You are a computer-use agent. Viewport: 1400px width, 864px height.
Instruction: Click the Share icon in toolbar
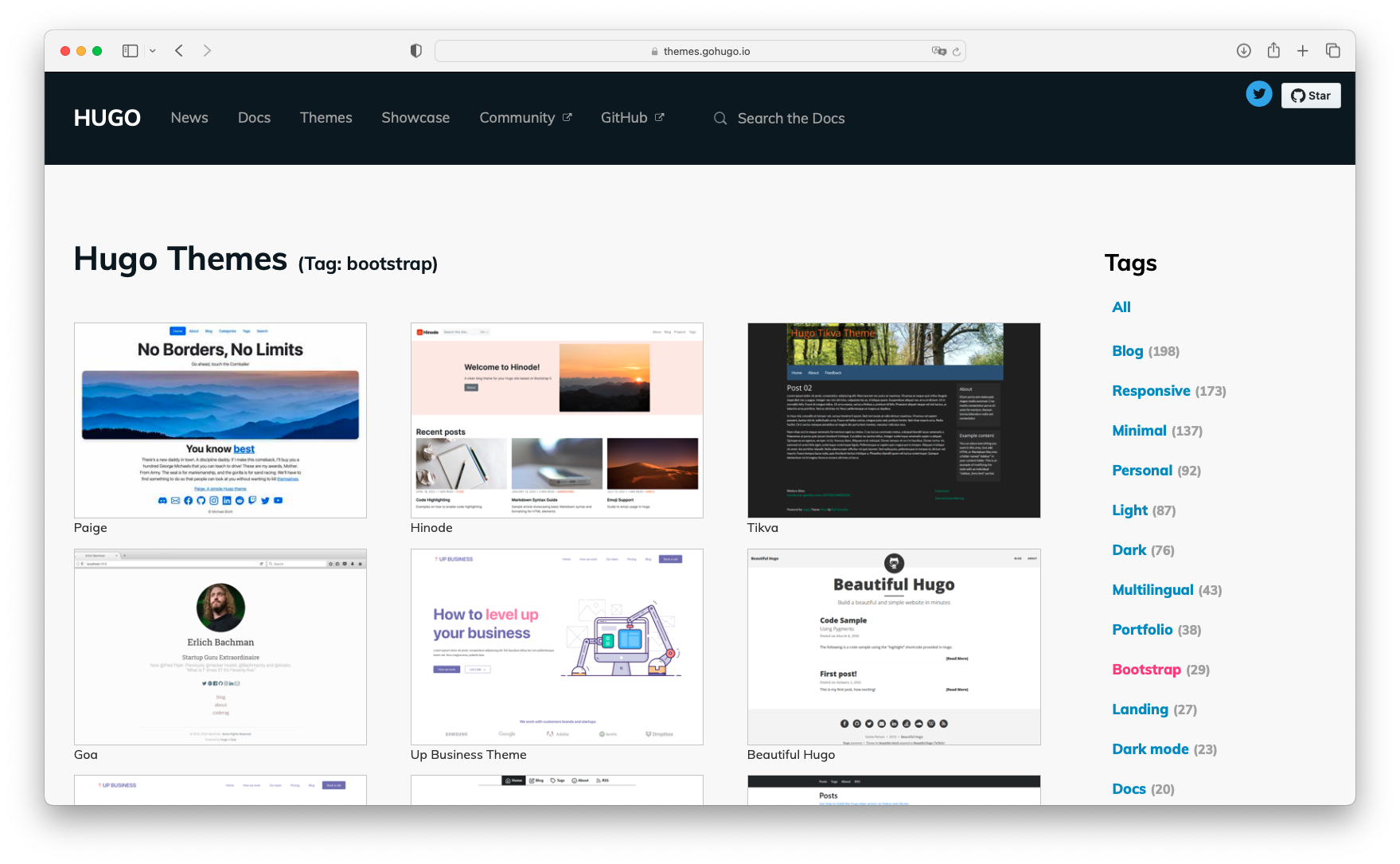pyautogui.click(x=1273, y=50)
